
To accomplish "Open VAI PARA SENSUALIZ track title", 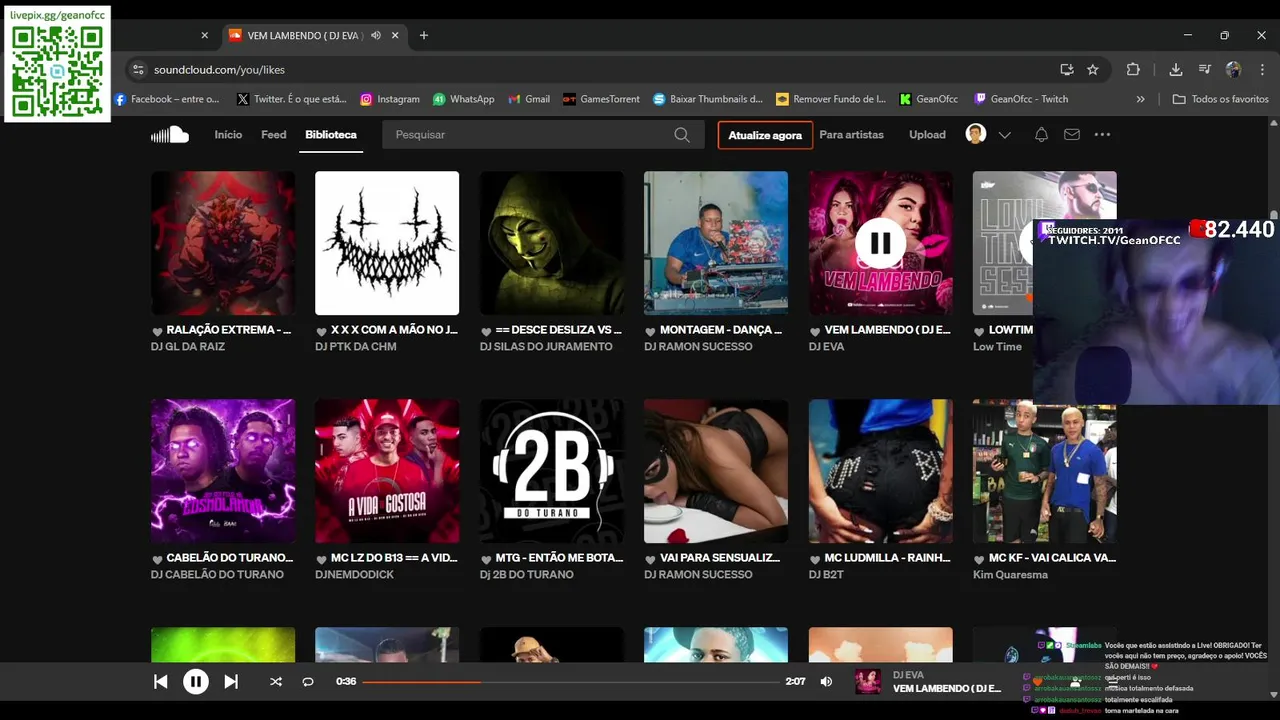I will click(x=720, y=558).
